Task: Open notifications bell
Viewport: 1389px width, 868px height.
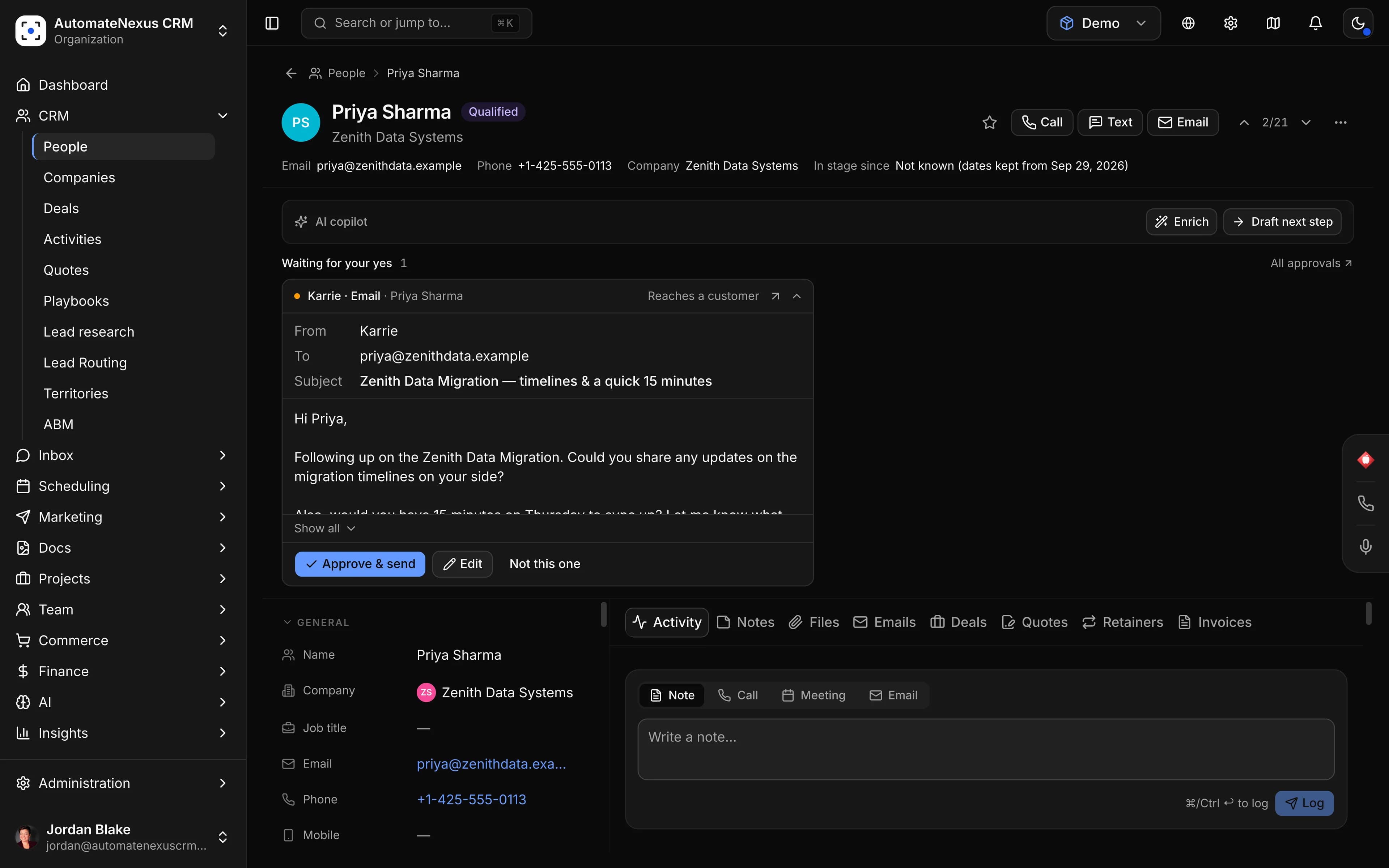Action: click(1316, 23)
